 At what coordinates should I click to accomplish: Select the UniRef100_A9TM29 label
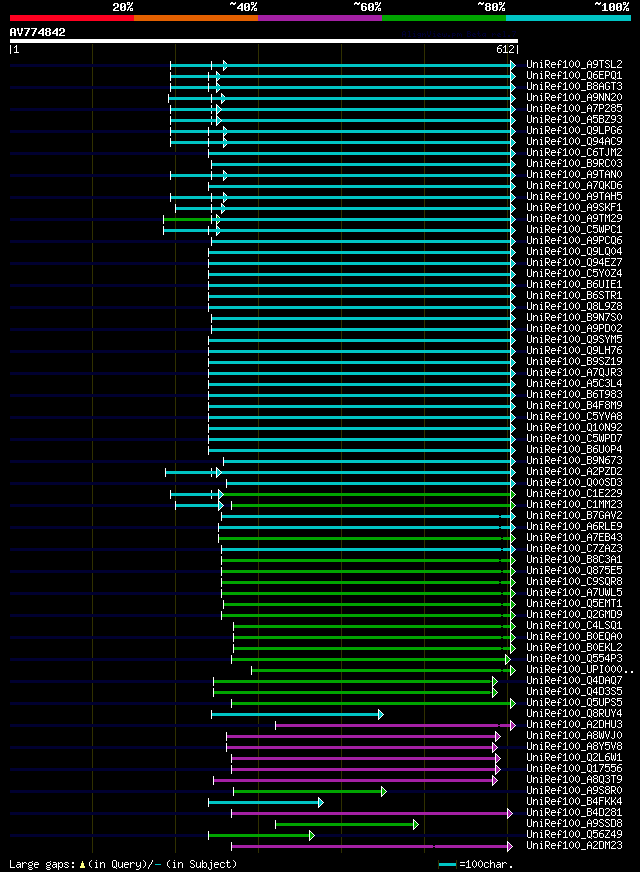574,219
